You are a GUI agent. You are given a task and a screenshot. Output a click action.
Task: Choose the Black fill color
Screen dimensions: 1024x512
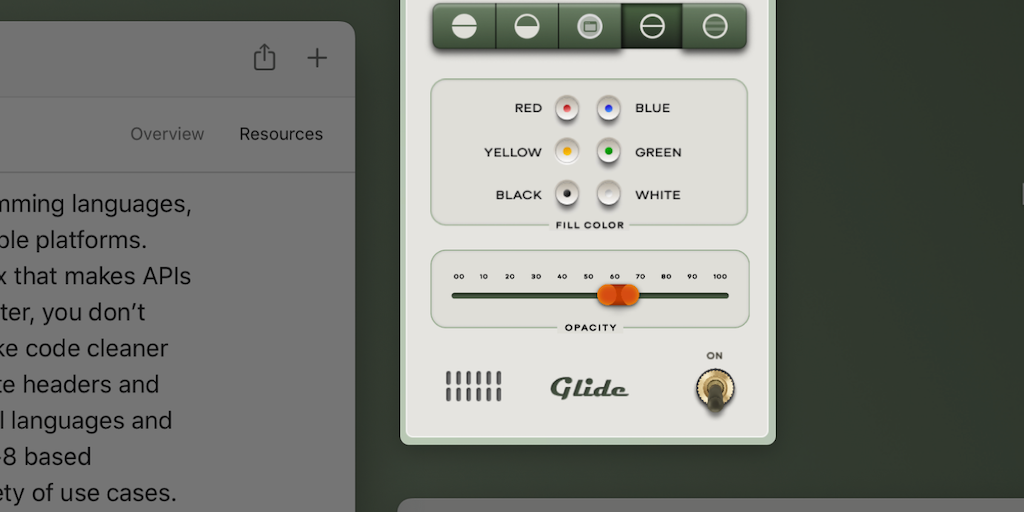(567, 193)
